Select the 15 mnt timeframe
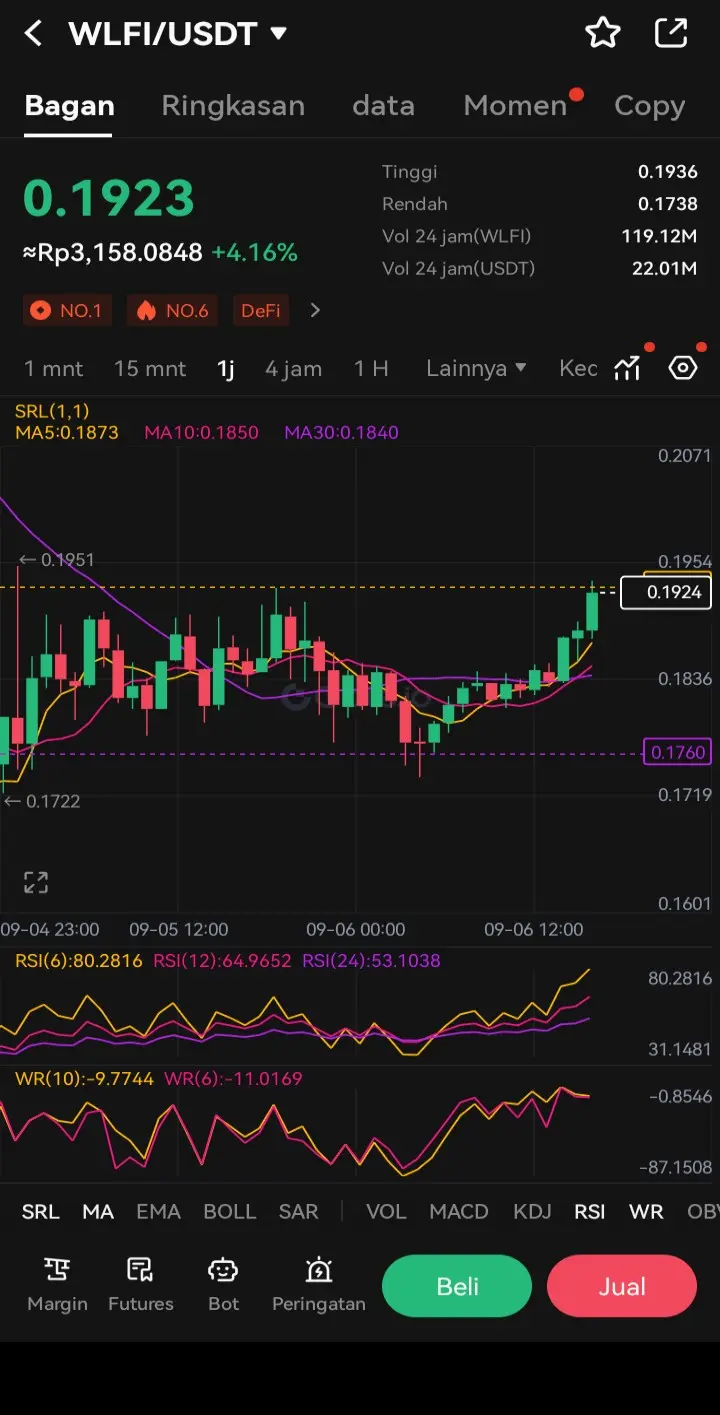720x1415 pixels. pyautogui.click(x=150, y=368)
